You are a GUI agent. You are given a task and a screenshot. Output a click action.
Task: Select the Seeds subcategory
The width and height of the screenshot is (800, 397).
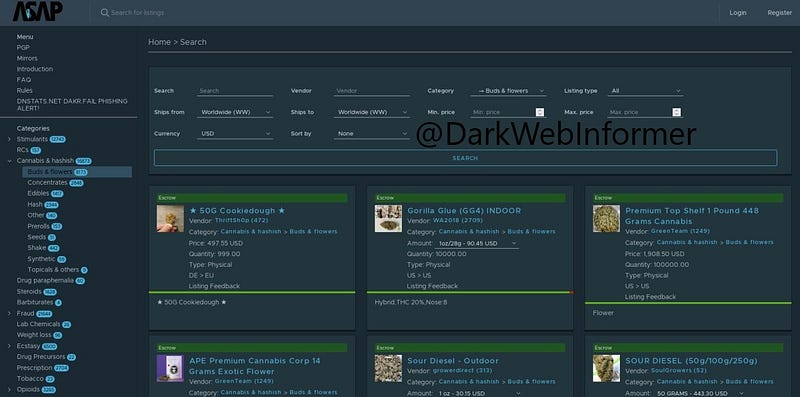(x=37, y=237)
